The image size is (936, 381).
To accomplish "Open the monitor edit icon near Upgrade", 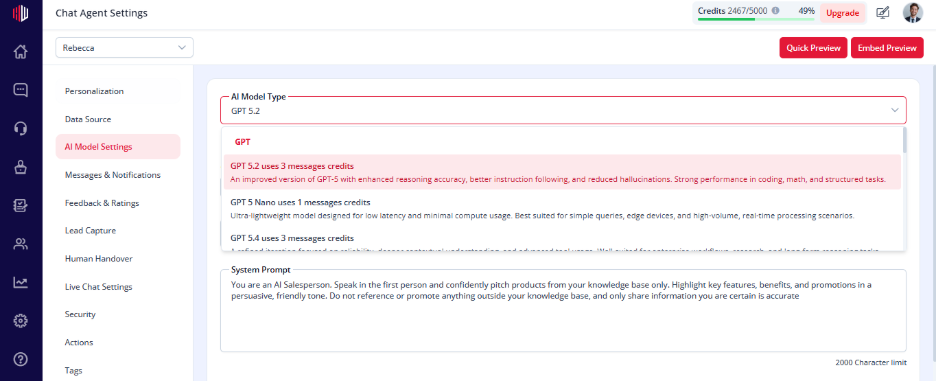I will (883, 13).
